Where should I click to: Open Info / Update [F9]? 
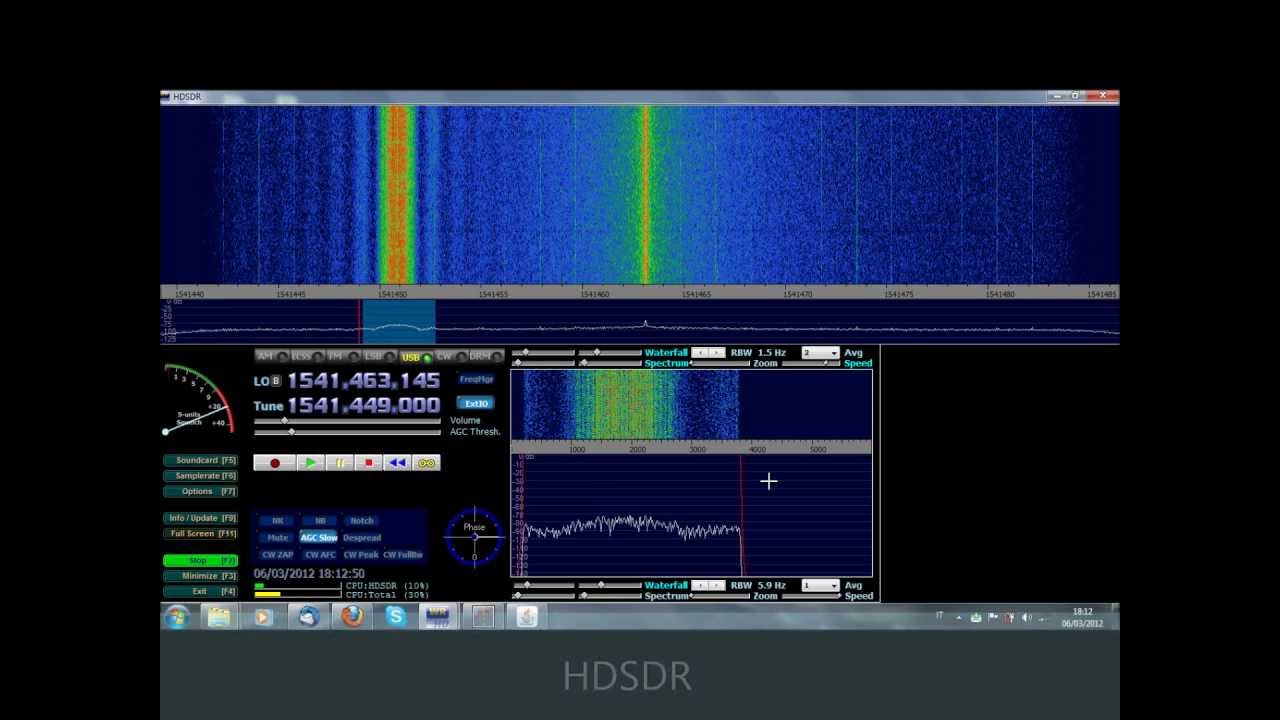[200, 518]
